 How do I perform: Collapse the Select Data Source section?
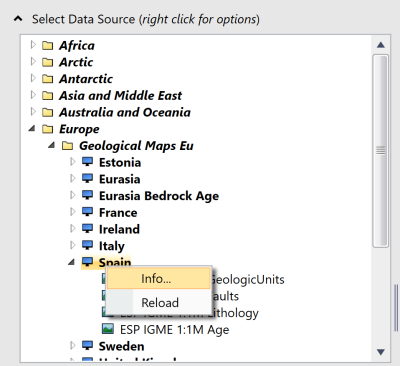coord(18,19)
